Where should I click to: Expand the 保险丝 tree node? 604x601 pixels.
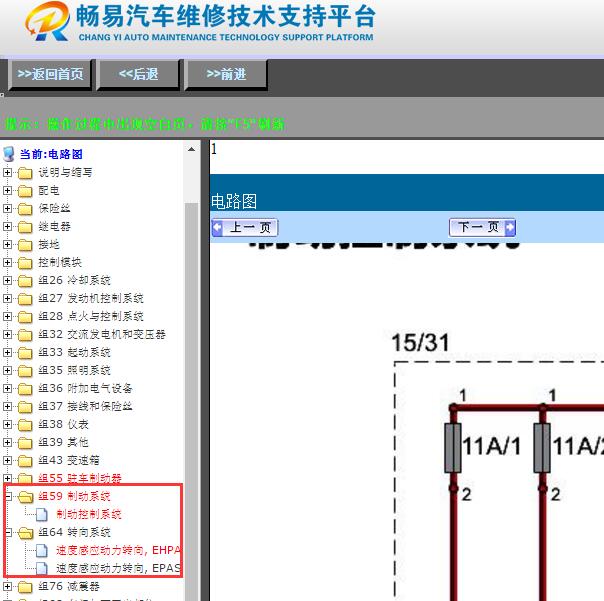point(7,208)
